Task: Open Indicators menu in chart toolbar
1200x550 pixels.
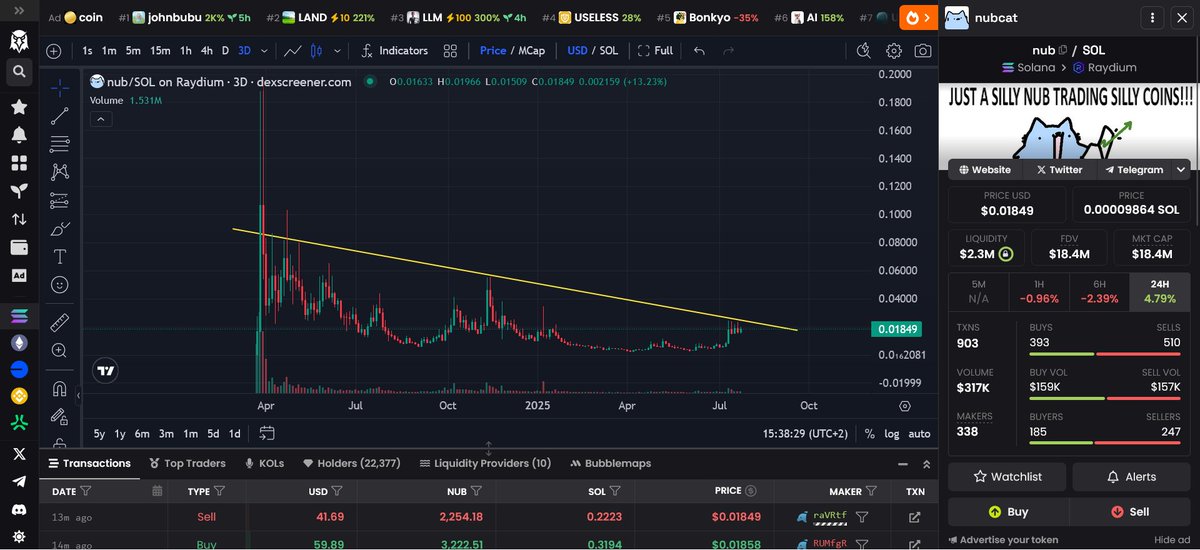Action: [x=394, y=51]
